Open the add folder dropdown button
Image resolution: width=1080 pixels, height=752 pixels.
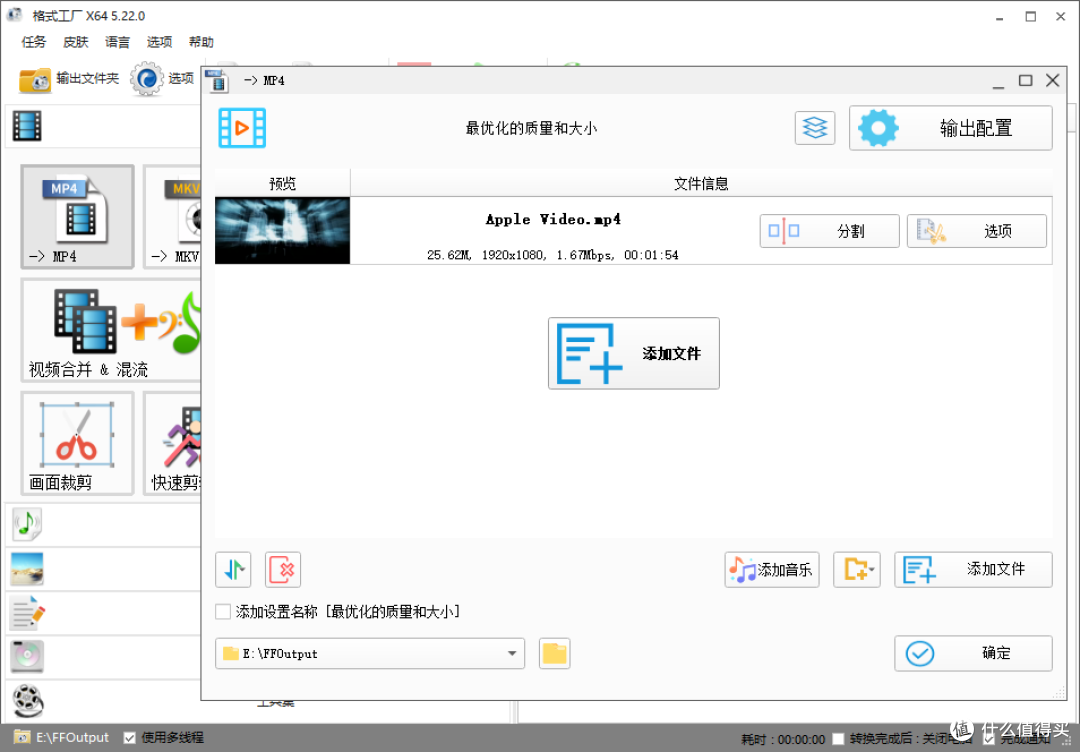tap(857, 570)
